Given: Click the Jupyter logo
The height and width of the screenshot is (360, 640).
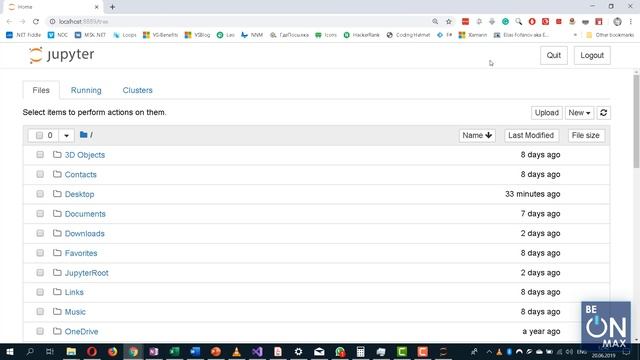Looking at the screenshot, I should (62, 55).
